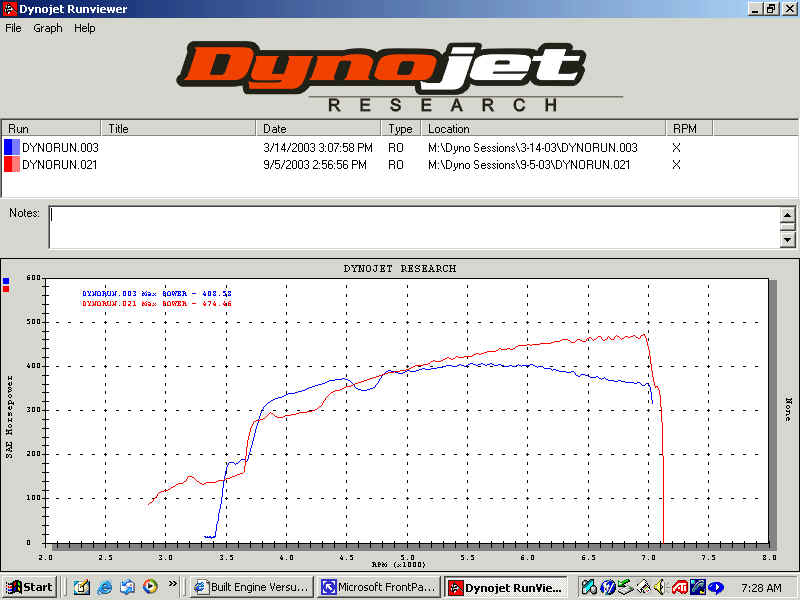Click the Title column header
The image size is (800, 600).
click(x=178, y=129)
